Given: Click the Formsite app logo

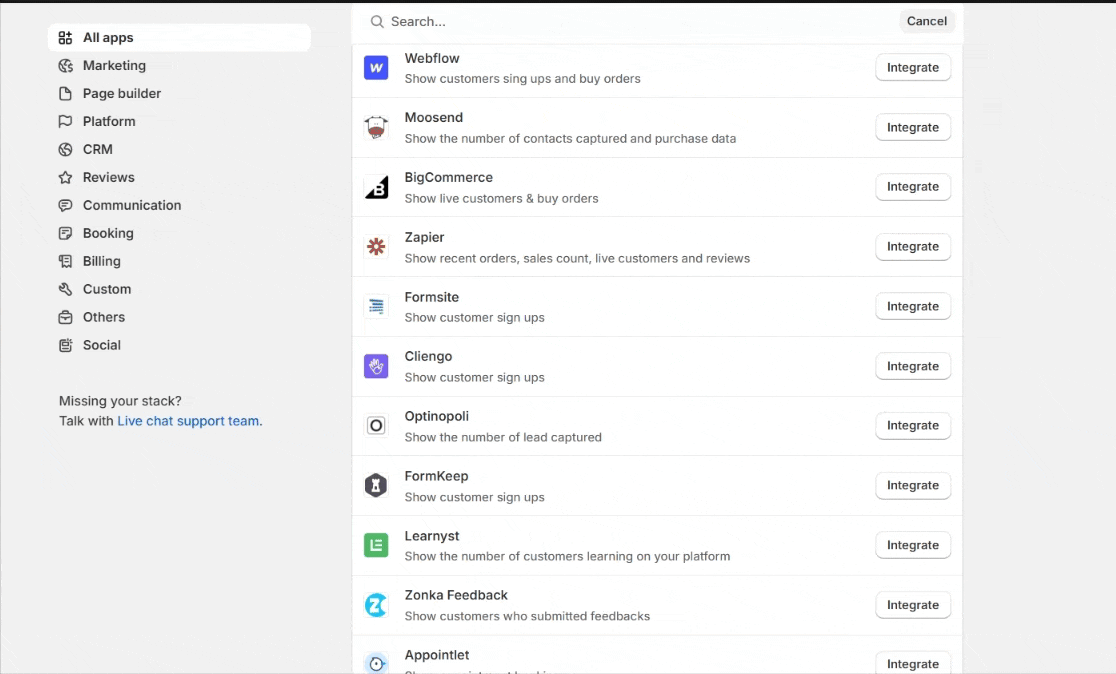Looking at the screenshot, I should point(376,307).
